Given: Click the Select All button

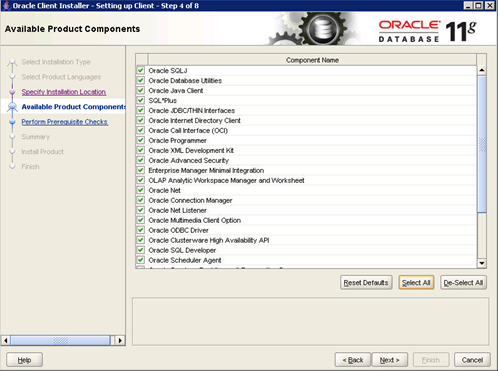Looking at the screenshot, I should tap(416, 283).
